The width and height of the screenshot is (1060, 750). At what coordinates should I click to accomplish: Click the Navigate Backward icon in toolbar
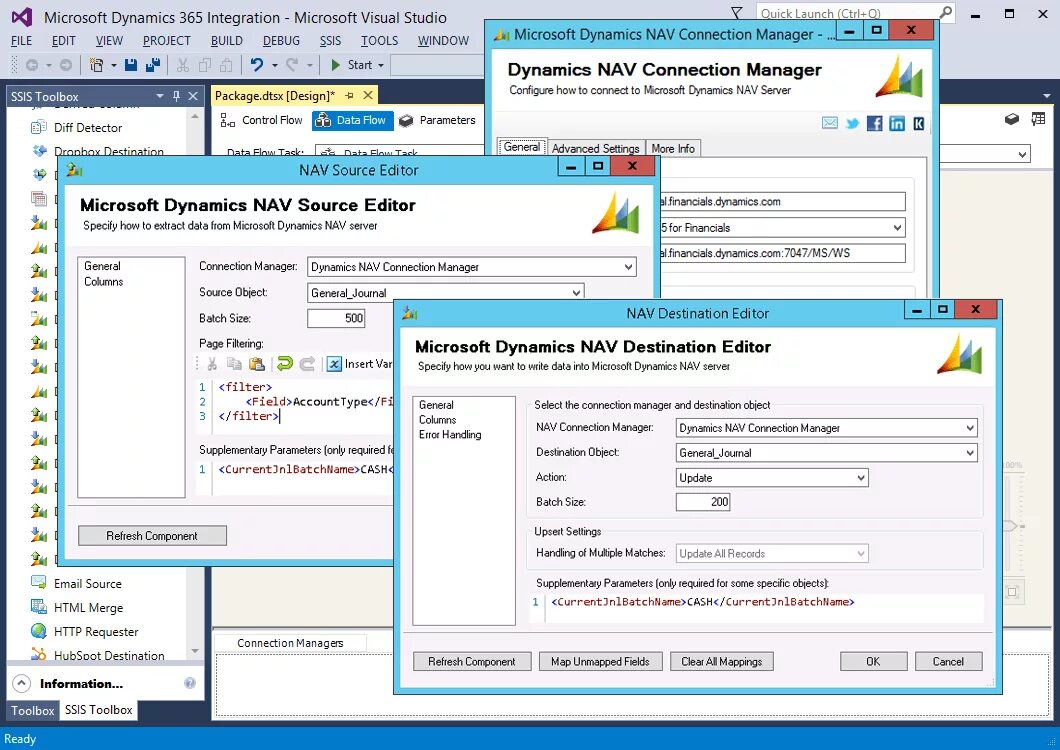(x=31, y=65)
